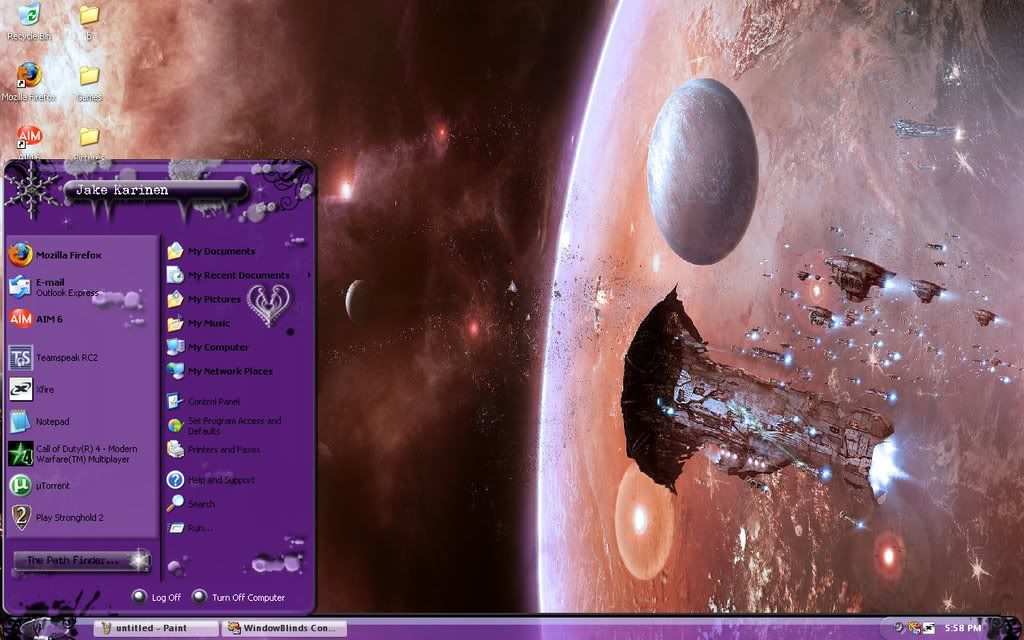This screenshot has width=1024, height=640.
Task: Open the desktop folder named b
Action: [x=89, y=22]
